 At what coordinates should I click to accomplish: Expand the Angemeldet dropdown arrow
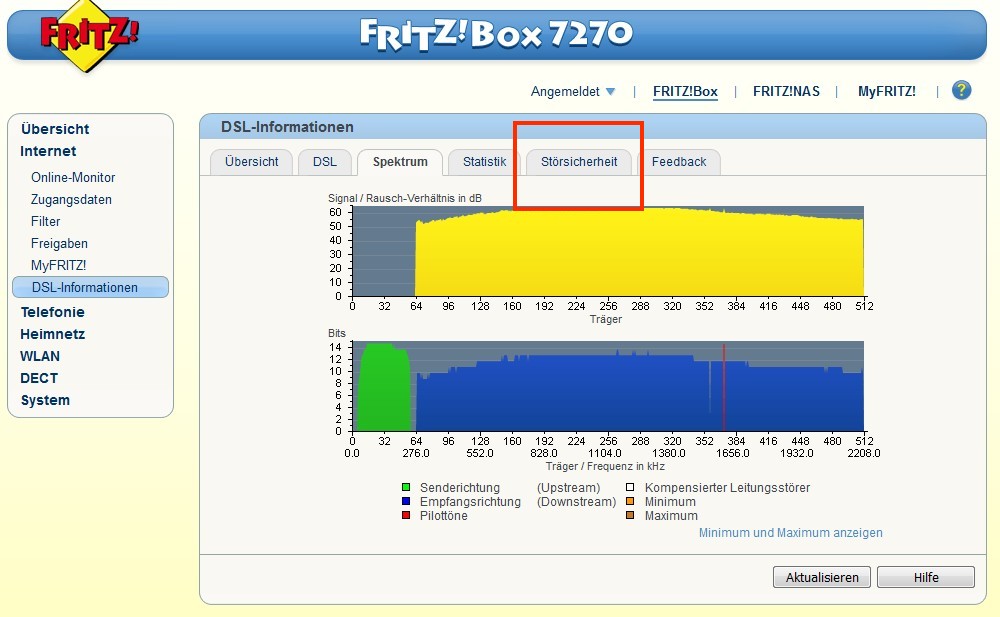click(x=610, y=91)
